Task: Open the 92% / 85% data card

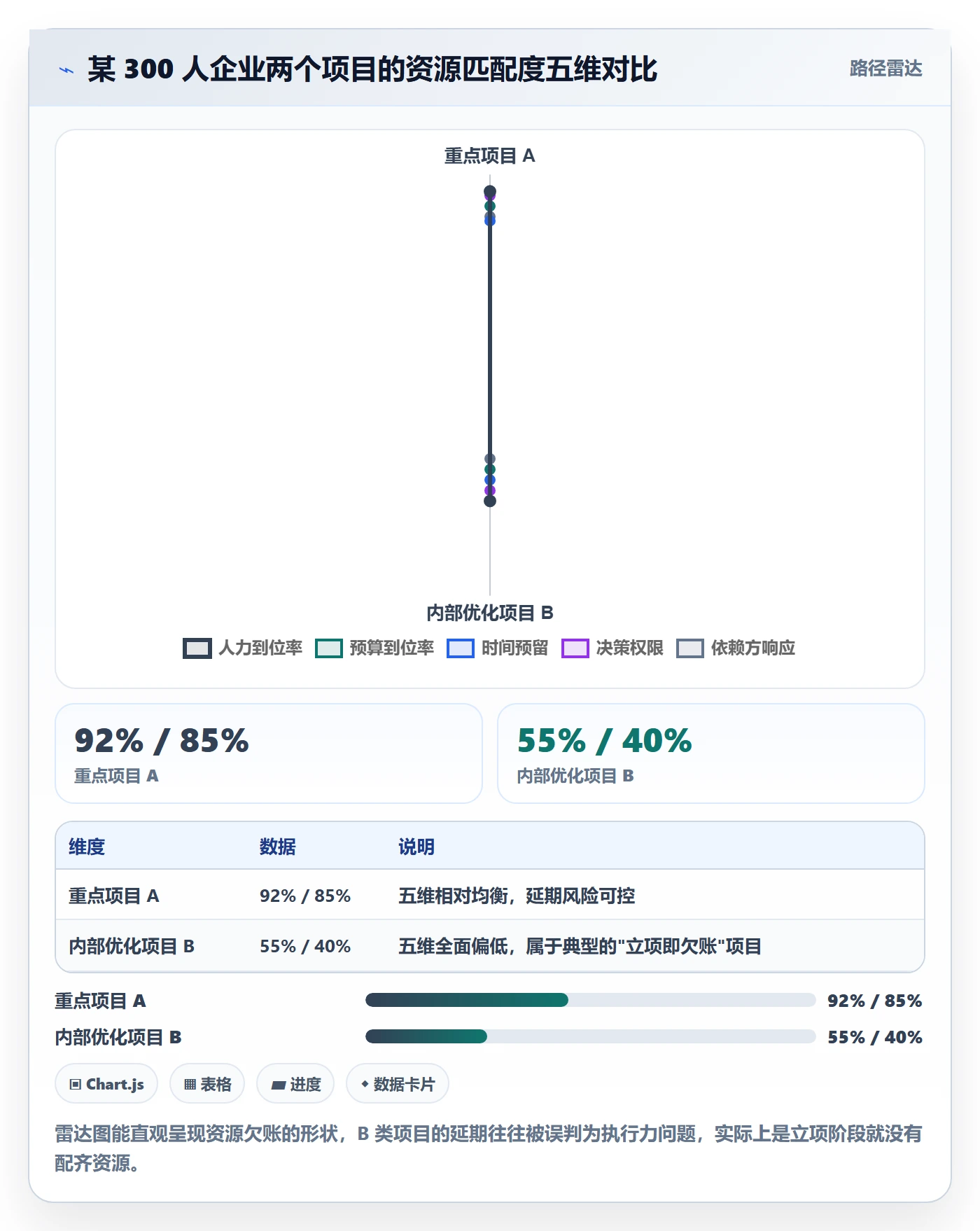Action: (x=269, y=753)
